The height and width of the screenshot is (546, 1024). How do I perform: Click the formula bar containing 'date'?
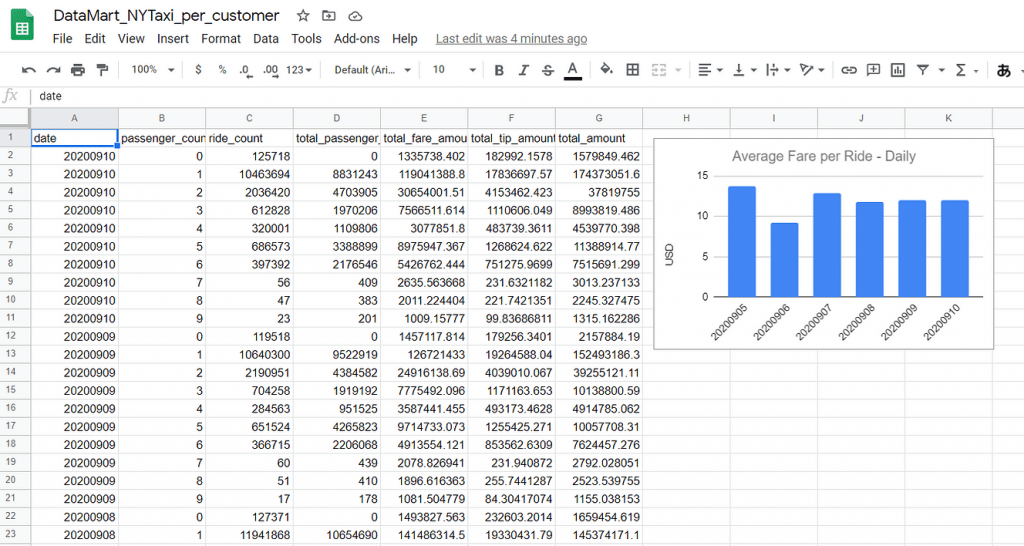click(526, 96)
